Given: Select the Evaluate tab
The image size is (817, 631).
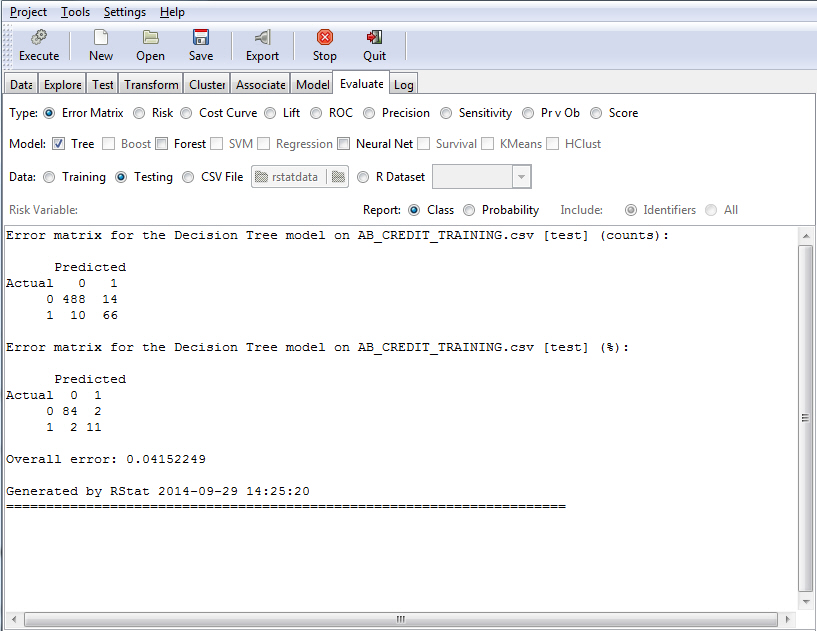Looking at the screenshot, I should pyautogui.click(x=361, y=83).
